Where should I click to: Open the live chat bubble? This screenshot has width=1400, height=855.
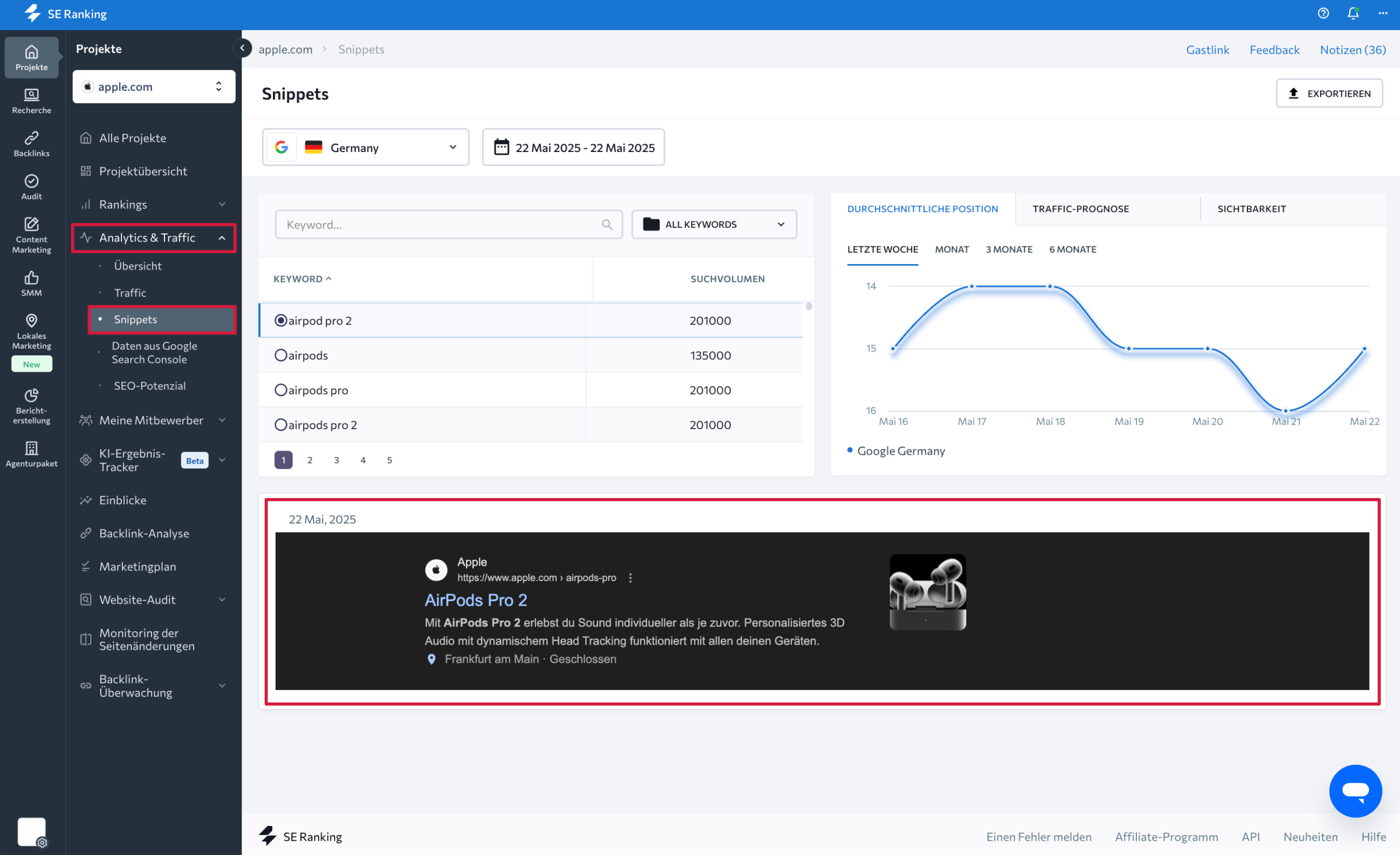[1355, 791]
